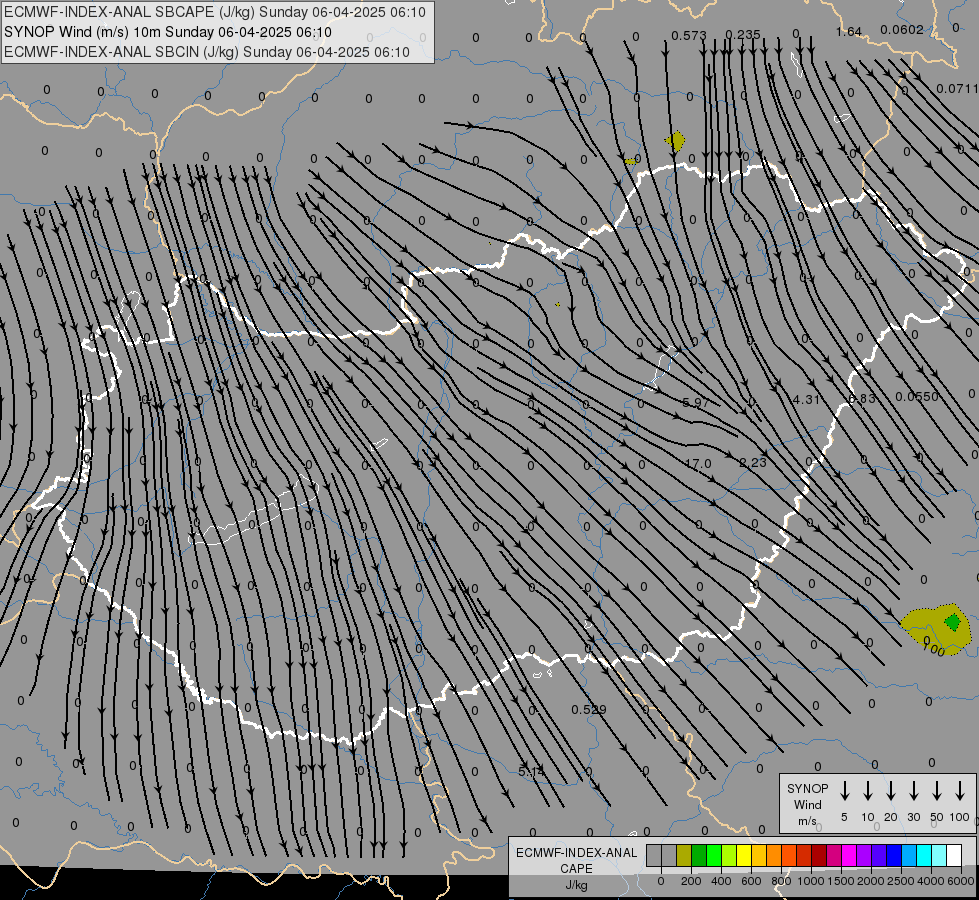This screenshot has width=979, height=900.
Task: Select the cyan CAPE legend swatch
Action: click(x=923, y=855)
